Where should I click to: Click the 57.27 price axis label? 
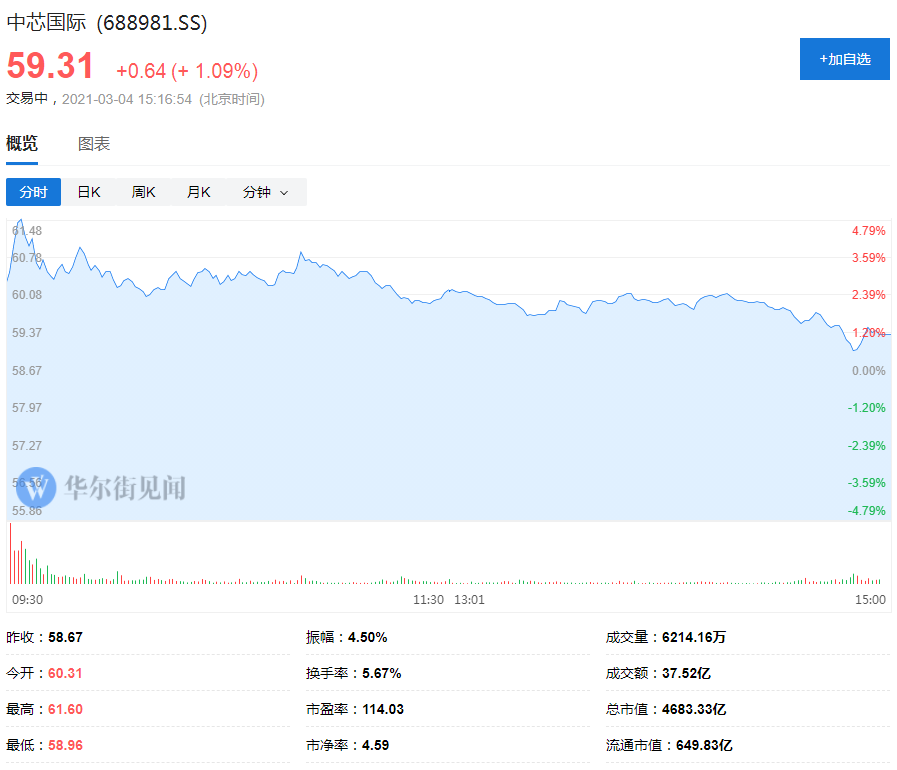click(x=27, y=445)
